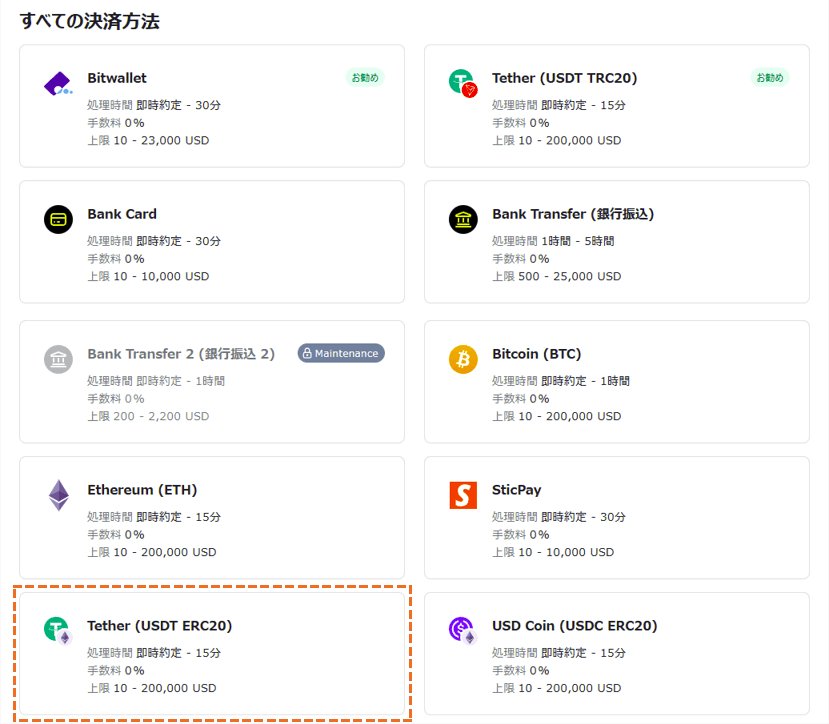Click the Tether TRC20 logo icon
The height and width of the screenshot is (724, 829).
(463, 84)
